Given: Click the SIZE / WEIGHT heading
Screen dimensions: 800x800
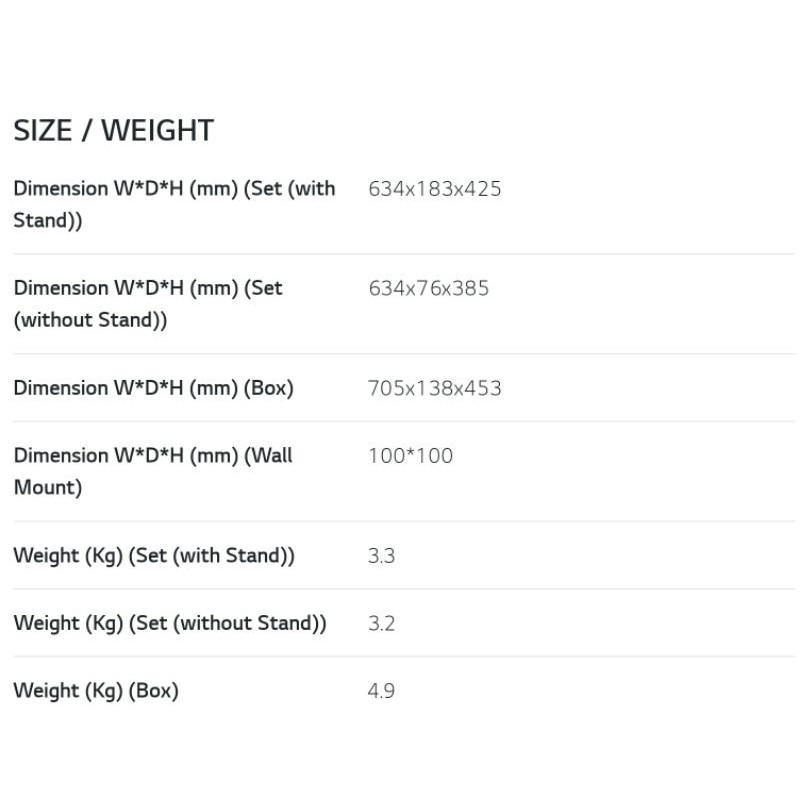Looking at the screenshot, I should (113, 130).
